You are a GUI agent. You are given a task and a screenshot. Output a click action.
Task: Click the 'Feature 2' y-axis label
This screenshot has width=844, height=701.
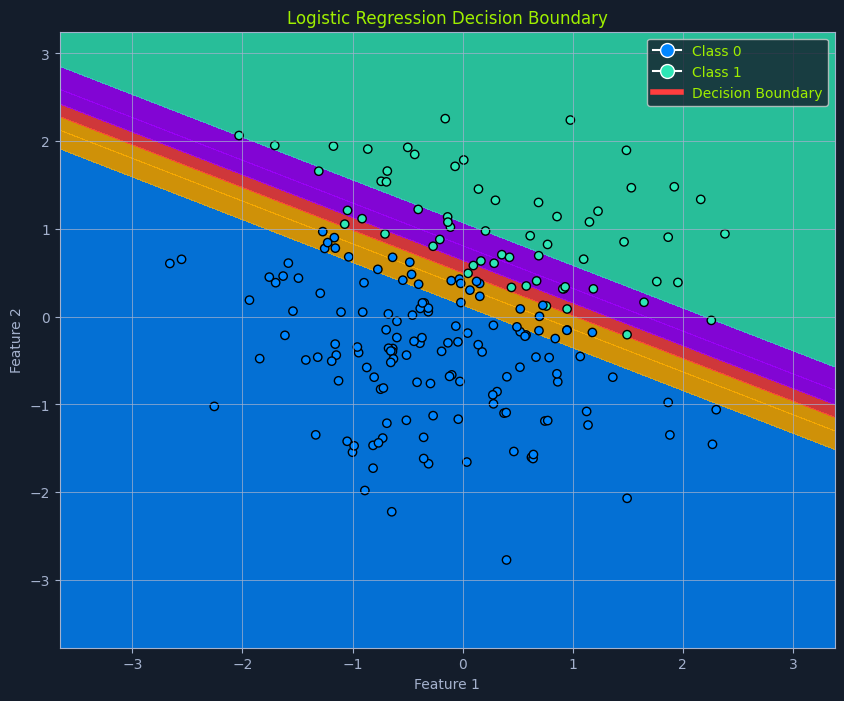(16, 341)
